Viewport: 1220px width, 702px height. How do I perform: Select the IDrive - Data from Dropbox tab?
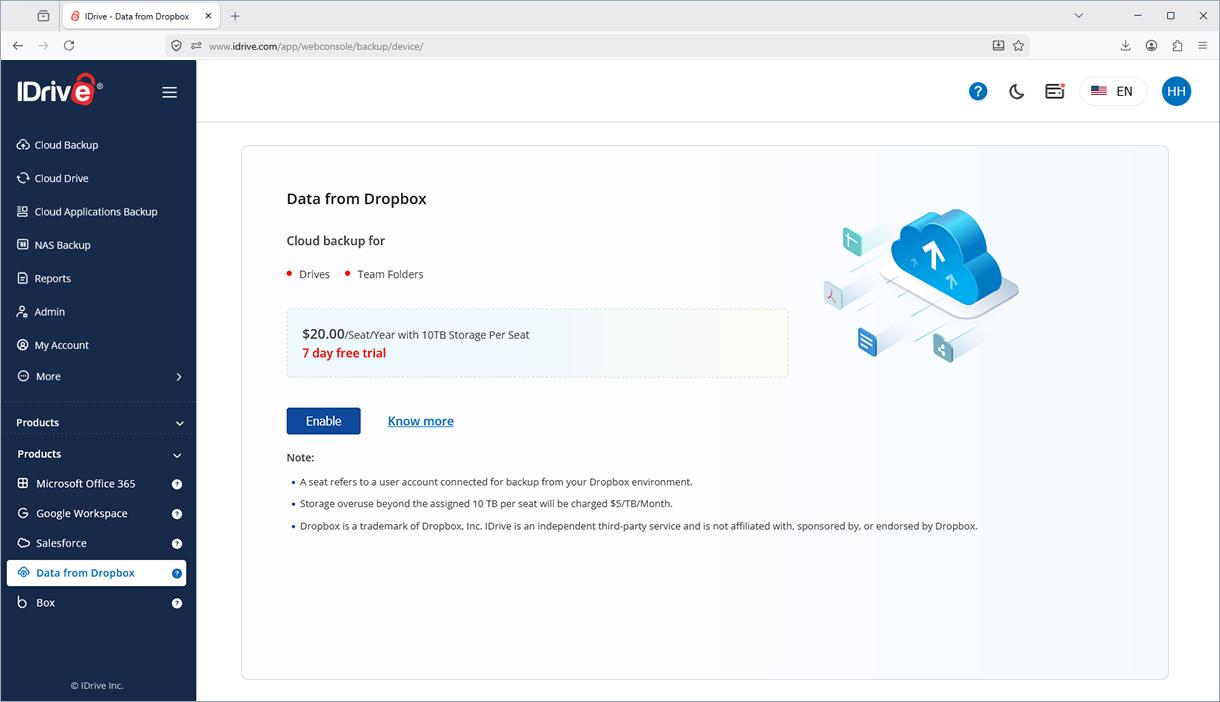click(x=141, y=16)
